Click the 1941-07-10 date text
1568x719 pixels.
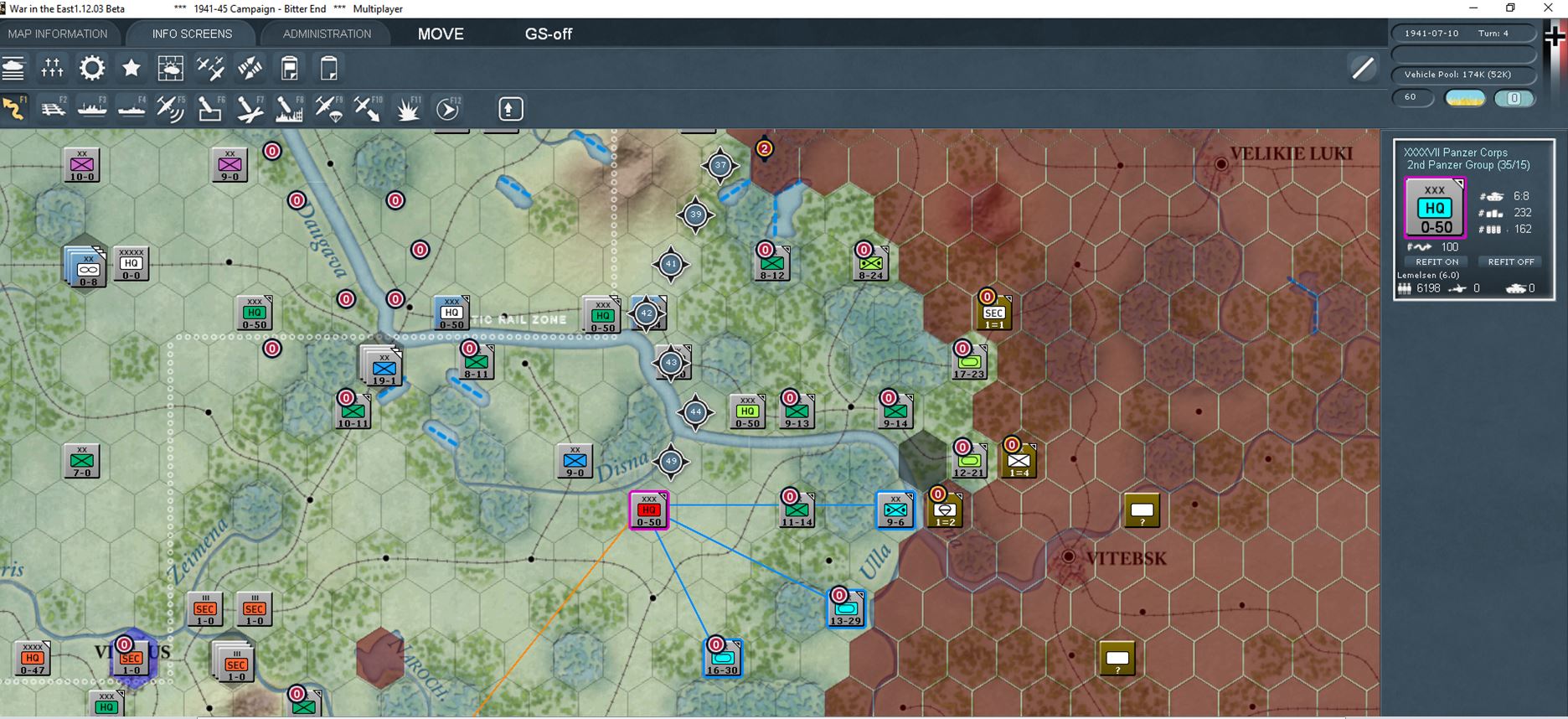[1431, 34]
